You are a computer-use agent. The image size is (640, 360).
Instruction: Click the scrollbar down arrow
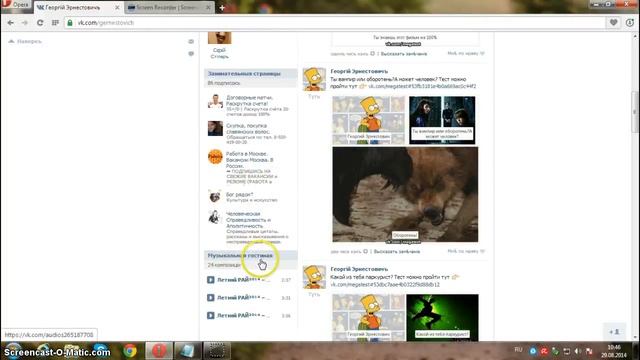coord(635,337)
